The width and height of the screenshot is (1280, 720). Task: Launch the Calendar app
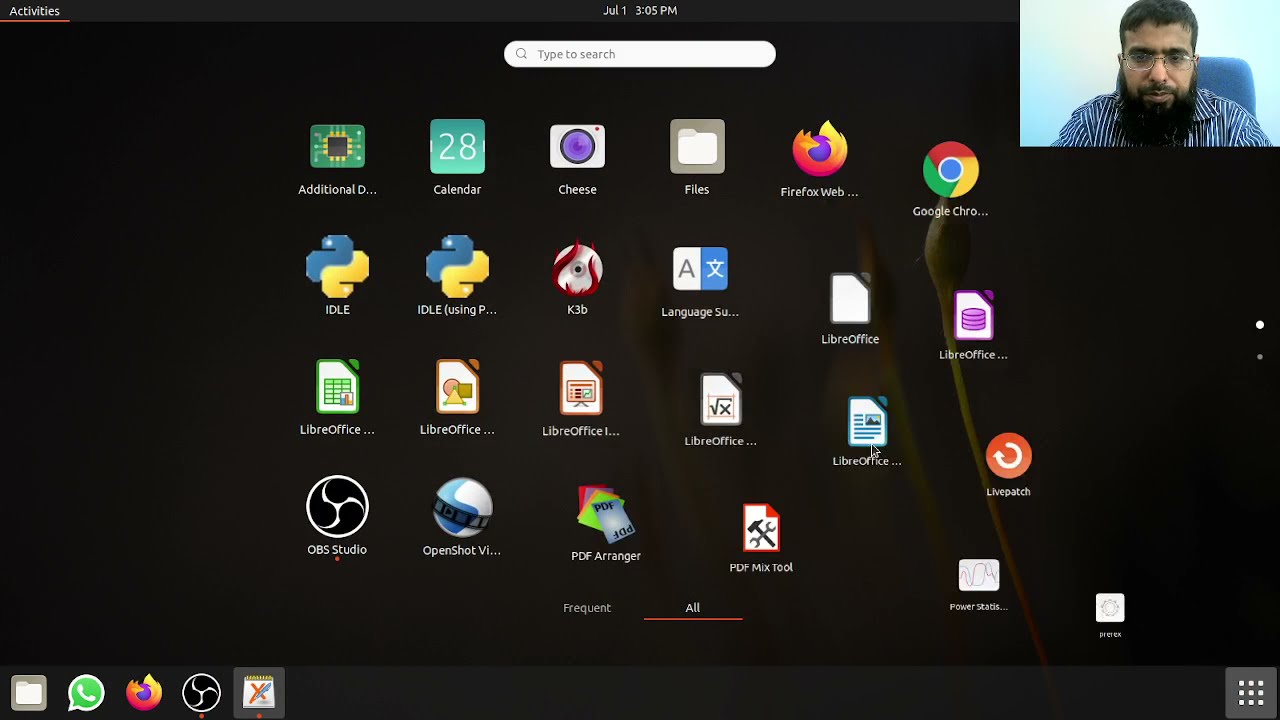tap(457, 148)
